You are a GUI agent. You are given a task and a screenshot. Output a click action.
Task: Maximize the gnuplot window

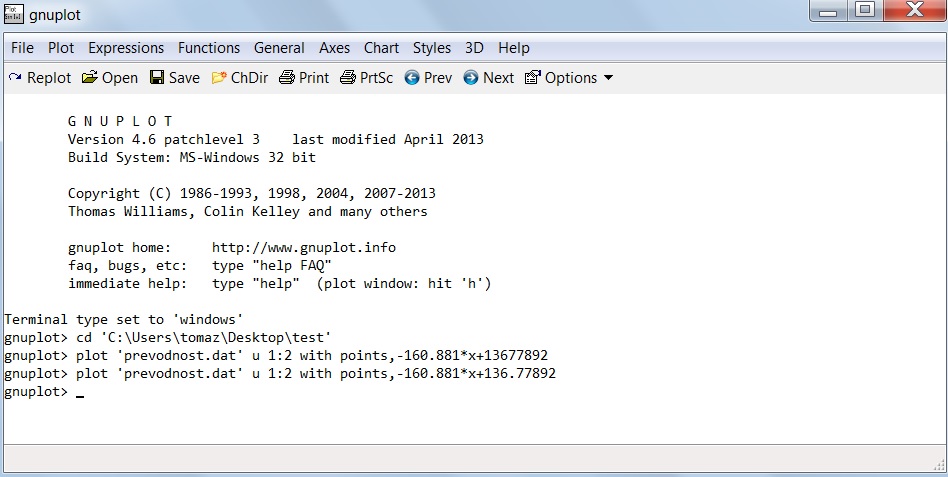pyautogui.click(x=865, y=11)
